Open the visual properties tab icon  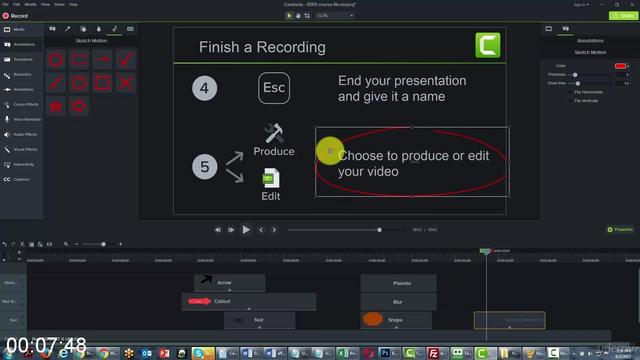pyautogui.click(x=549, y=29)
